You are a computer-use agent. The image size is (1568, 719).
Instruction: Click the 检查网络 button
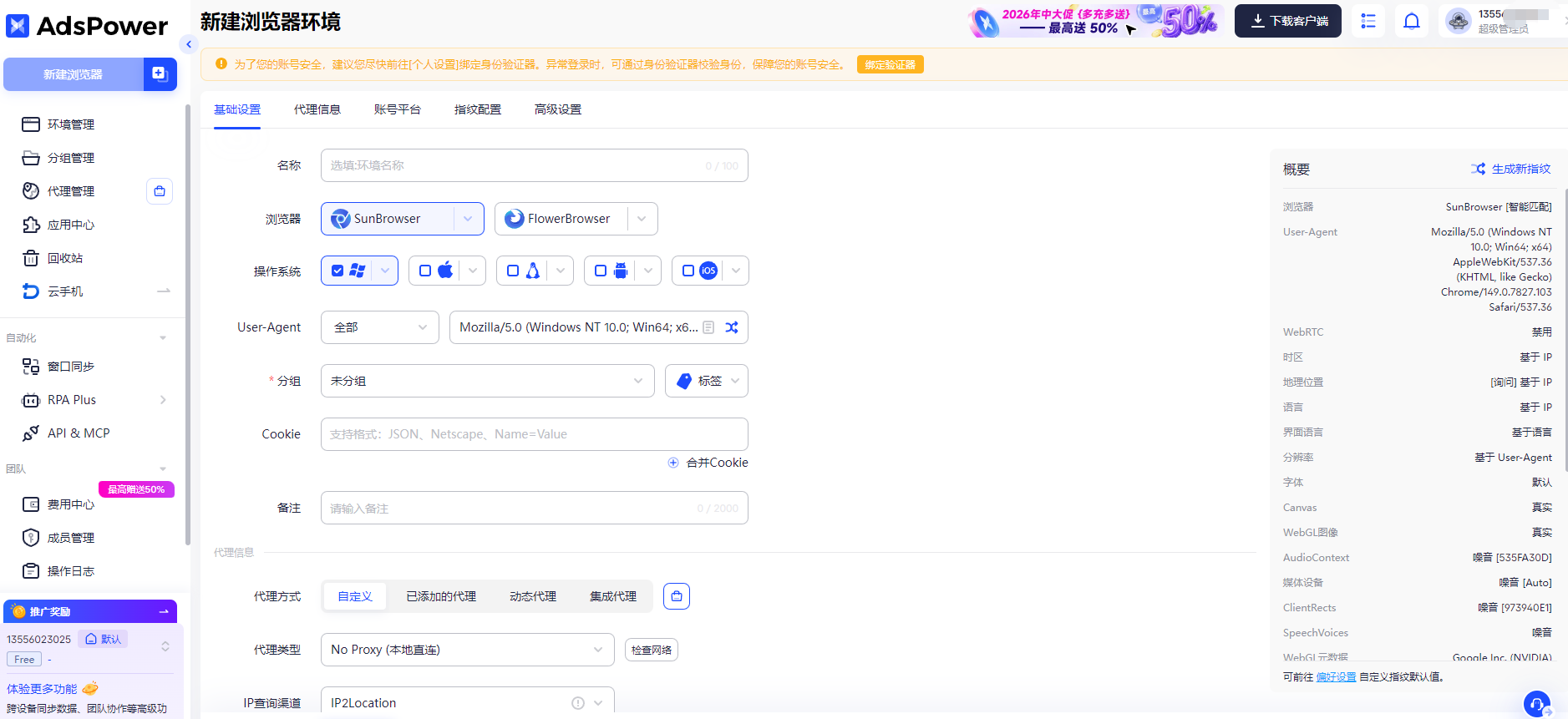(652, 650)
